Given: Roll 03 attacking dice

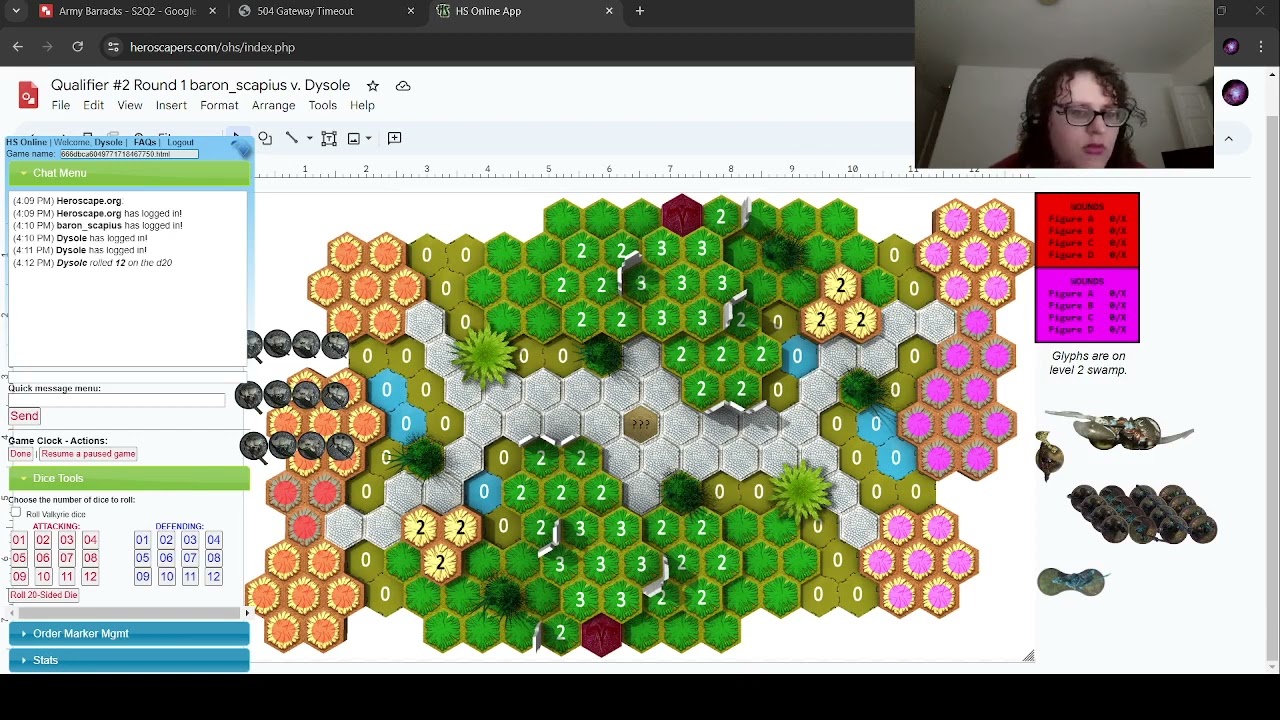Looking at the screenshot, I should [66, 540].
